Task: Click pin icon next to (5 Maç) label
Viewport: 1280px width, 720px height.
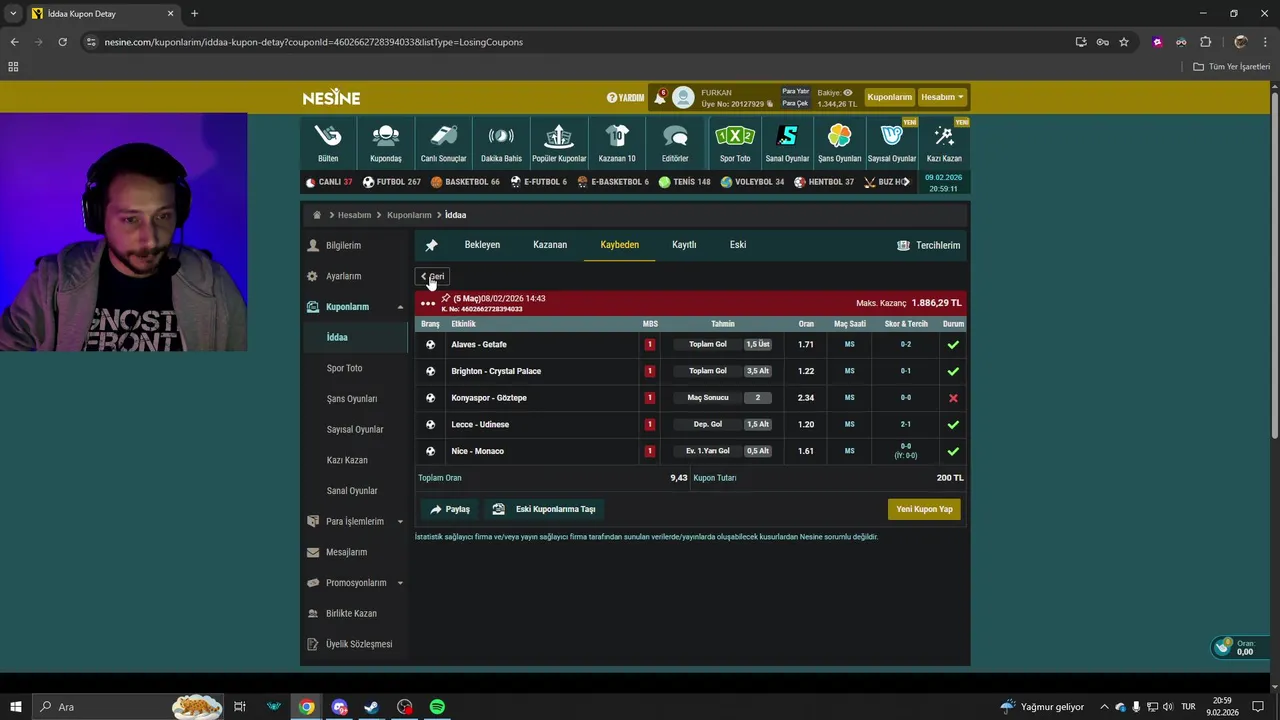Action: pyautogui.click(x=446, y=298)
